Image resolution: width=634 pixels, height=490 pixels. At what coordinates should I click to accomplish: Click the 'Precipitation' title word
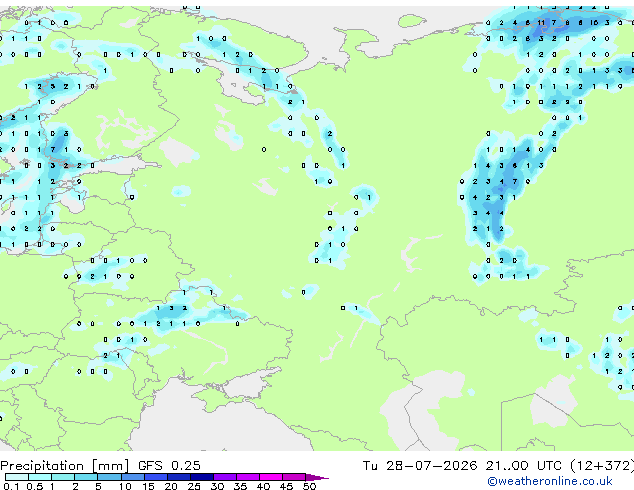pyautogui.click(x=42, y=466)
